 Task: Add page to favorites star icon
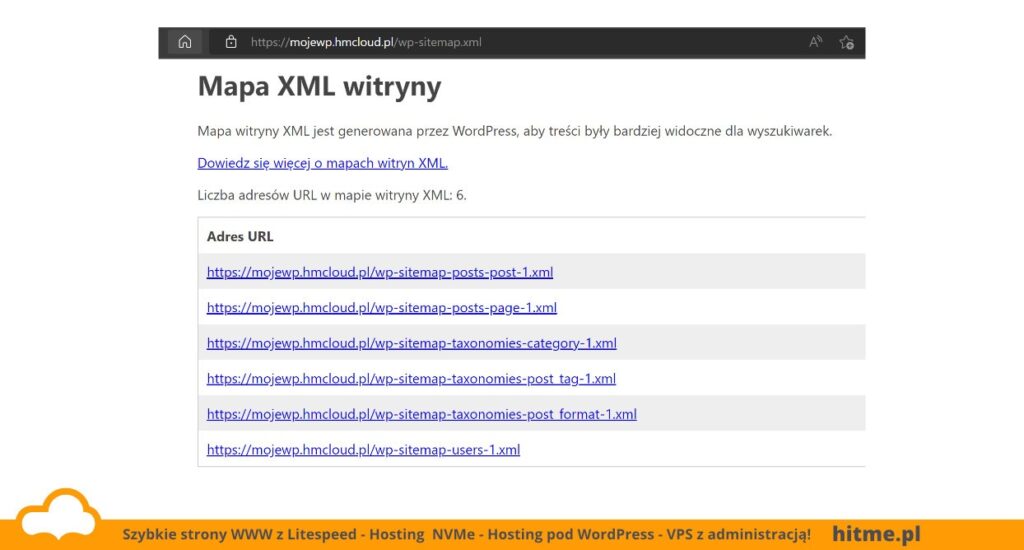click(x=846, y=42)
